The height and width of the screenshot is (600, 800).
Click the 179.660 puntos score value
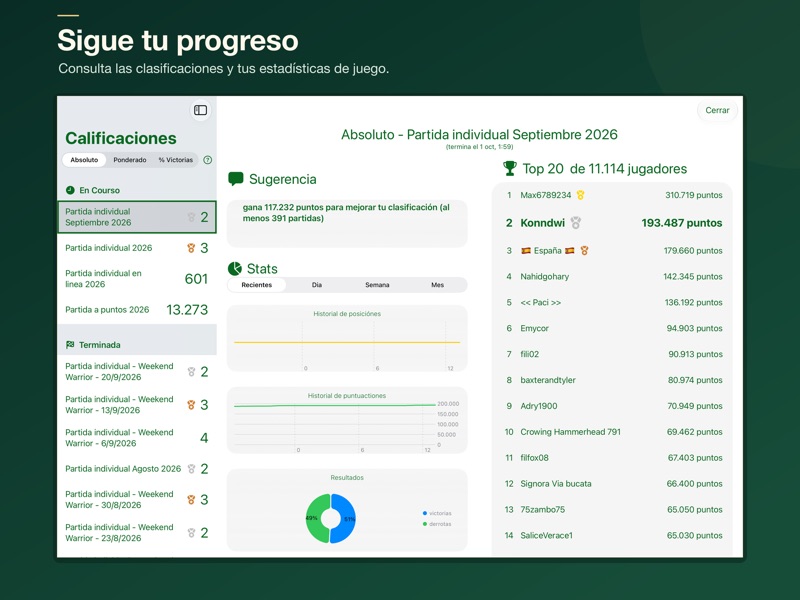click(693, 251)
